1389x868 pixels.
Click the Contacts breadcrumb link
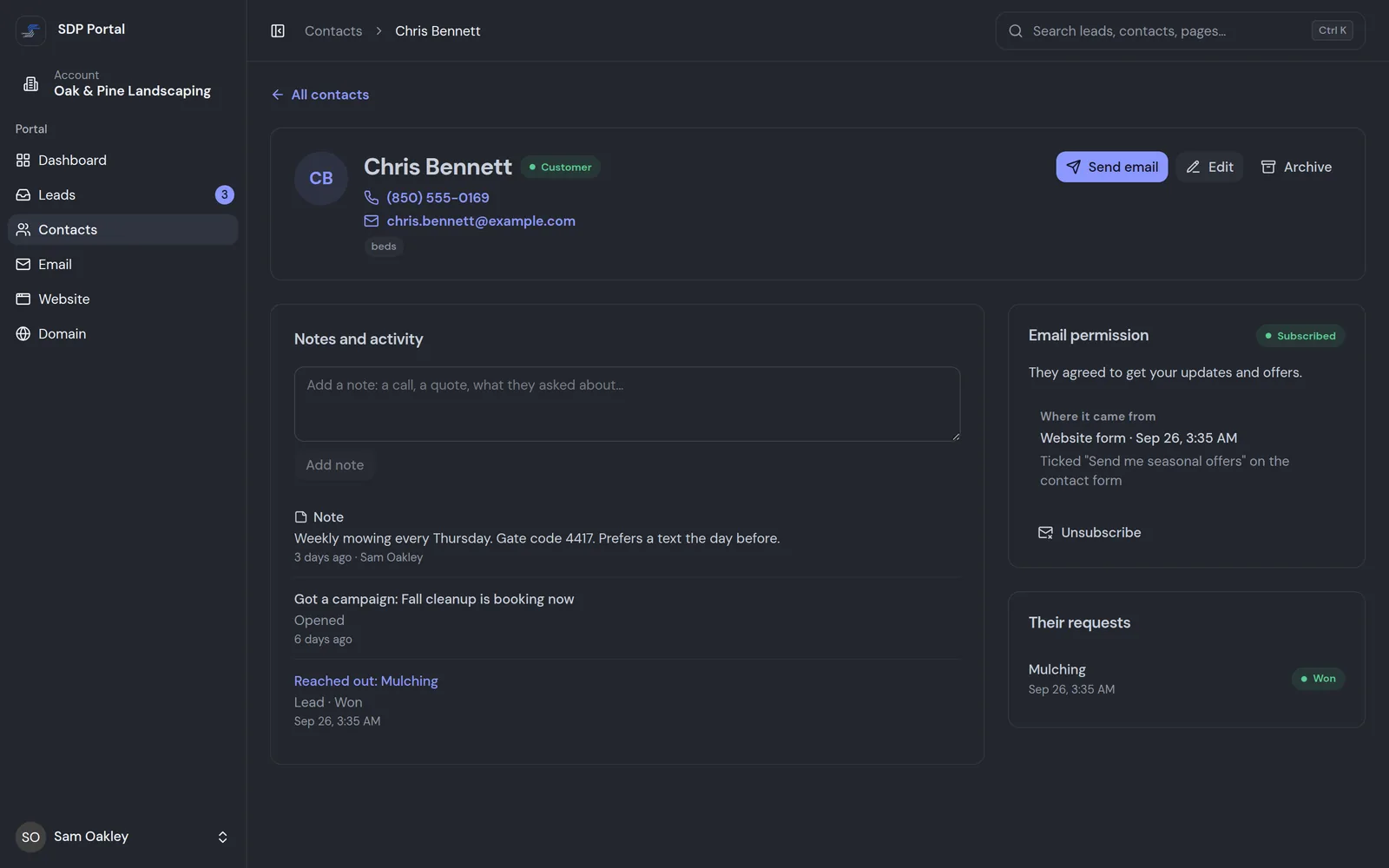click(x=333, y=31)
